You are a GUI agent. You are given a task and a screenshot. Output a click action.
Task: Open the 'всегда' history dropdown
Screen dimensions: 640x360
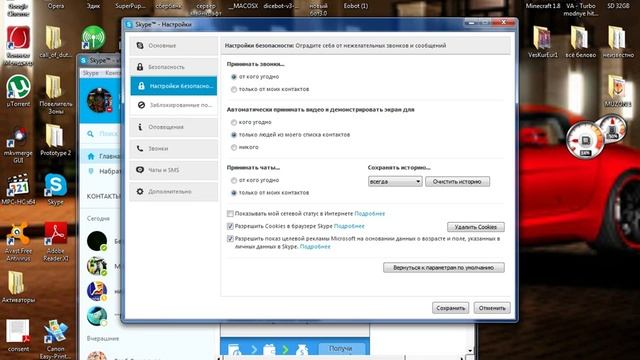(x=395, y=181)
